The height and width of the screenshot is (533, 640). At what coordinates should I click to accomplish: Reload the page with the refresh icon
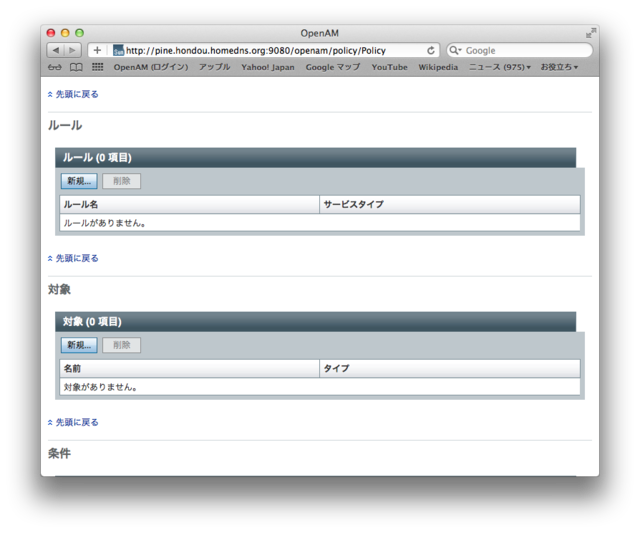point(431,50)
